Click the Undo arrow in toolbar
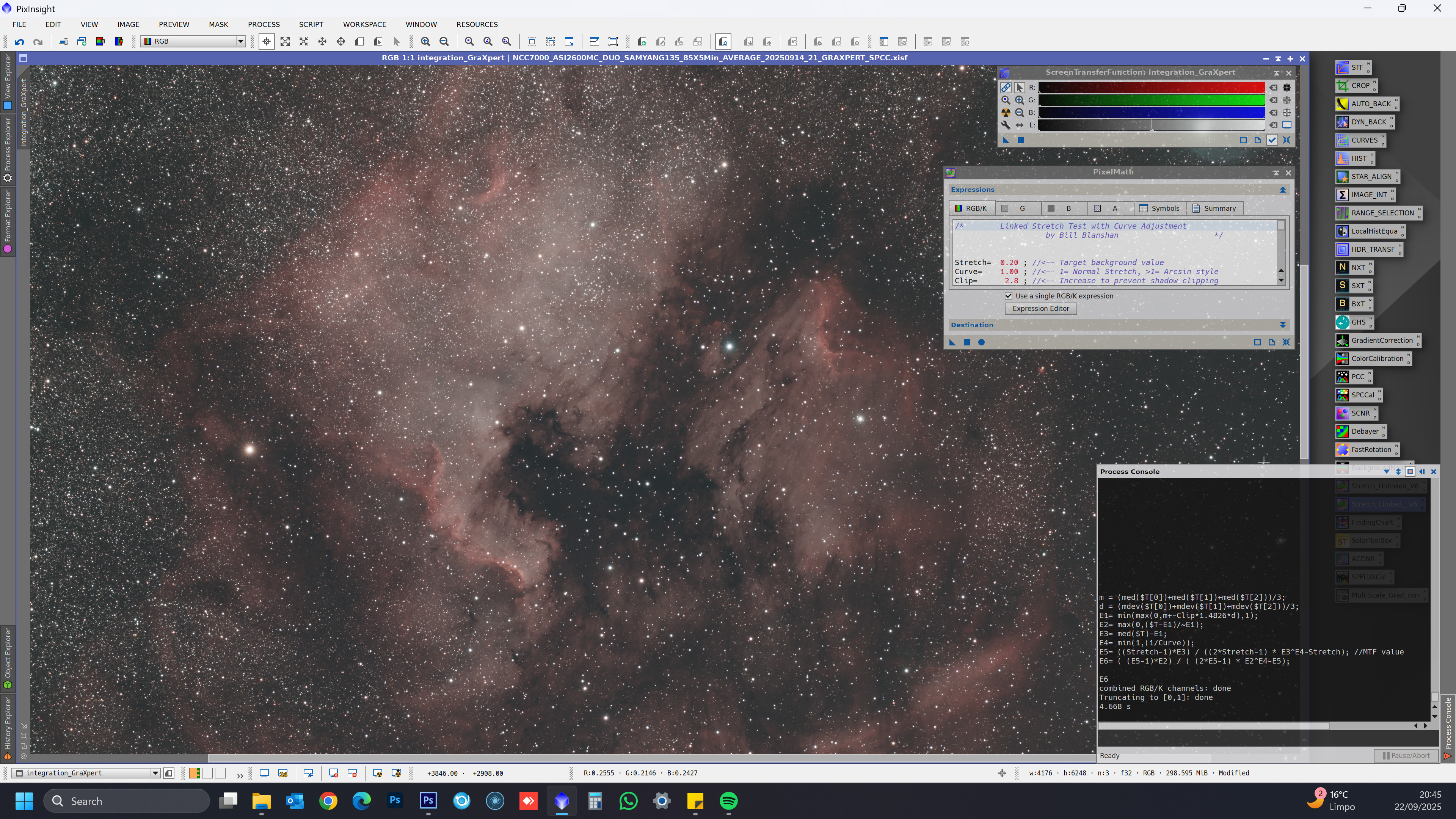 tap(19, 41)
